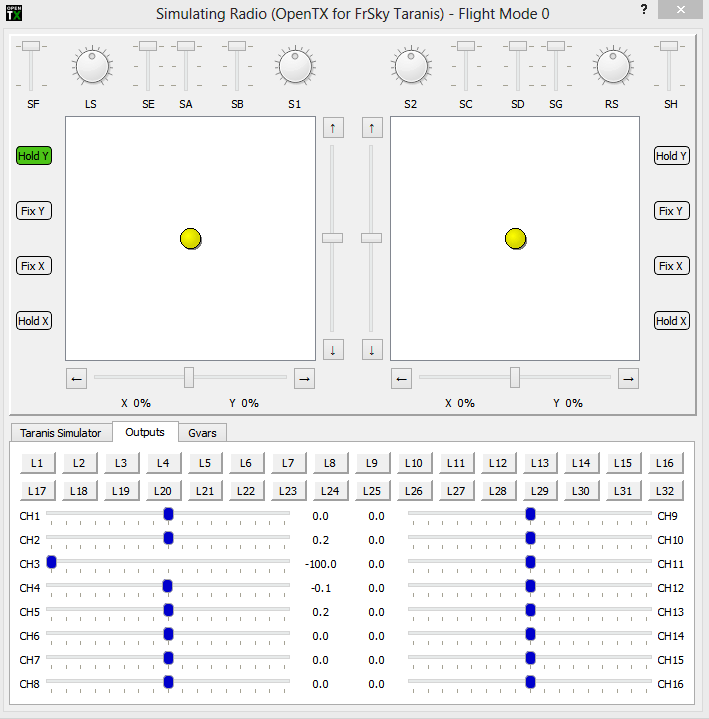This screenshot has height=719, width=709.
Task: Click logical switch L24 button
Action: click(330, 491)
